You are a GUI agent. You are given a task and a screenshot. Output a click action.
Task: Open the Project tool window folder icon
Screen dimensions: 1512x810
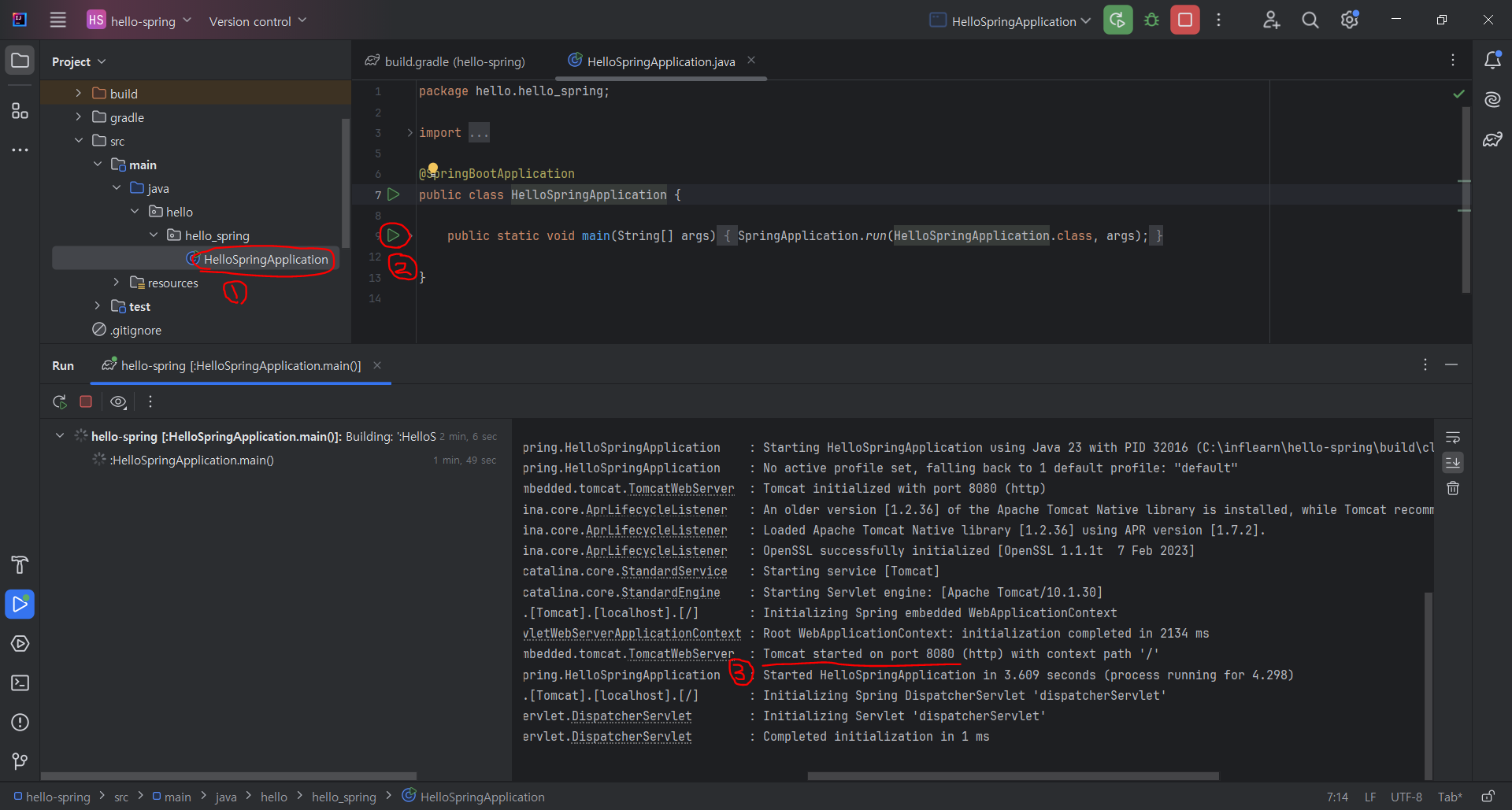(20, 61)
